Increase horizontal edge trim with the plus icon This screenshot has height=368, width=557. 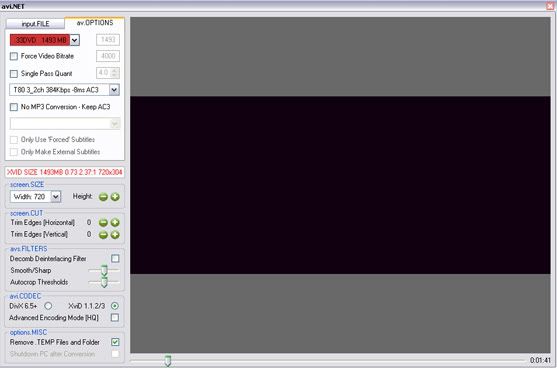tap(115, 223)
